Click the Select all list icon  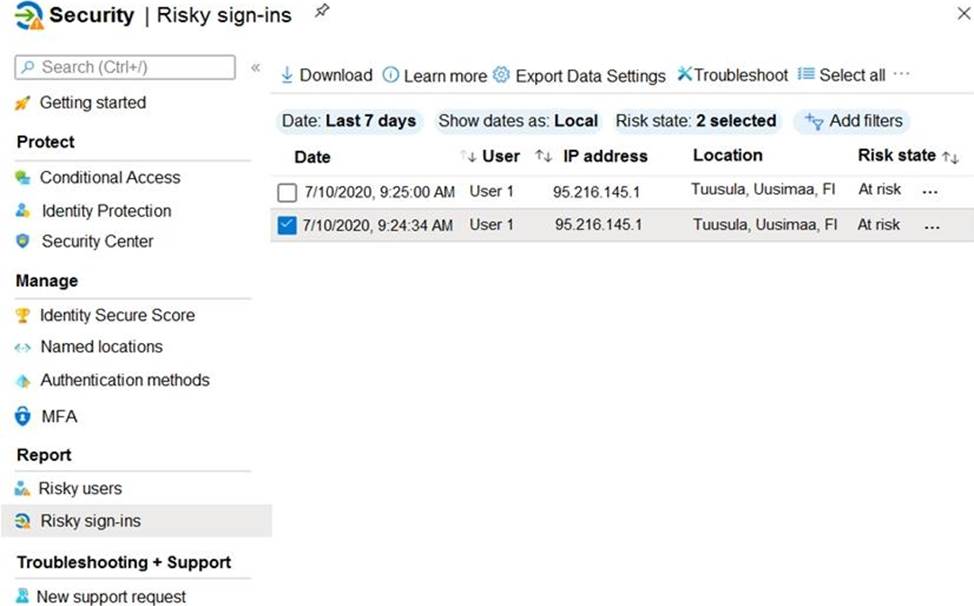pos(806,75)
